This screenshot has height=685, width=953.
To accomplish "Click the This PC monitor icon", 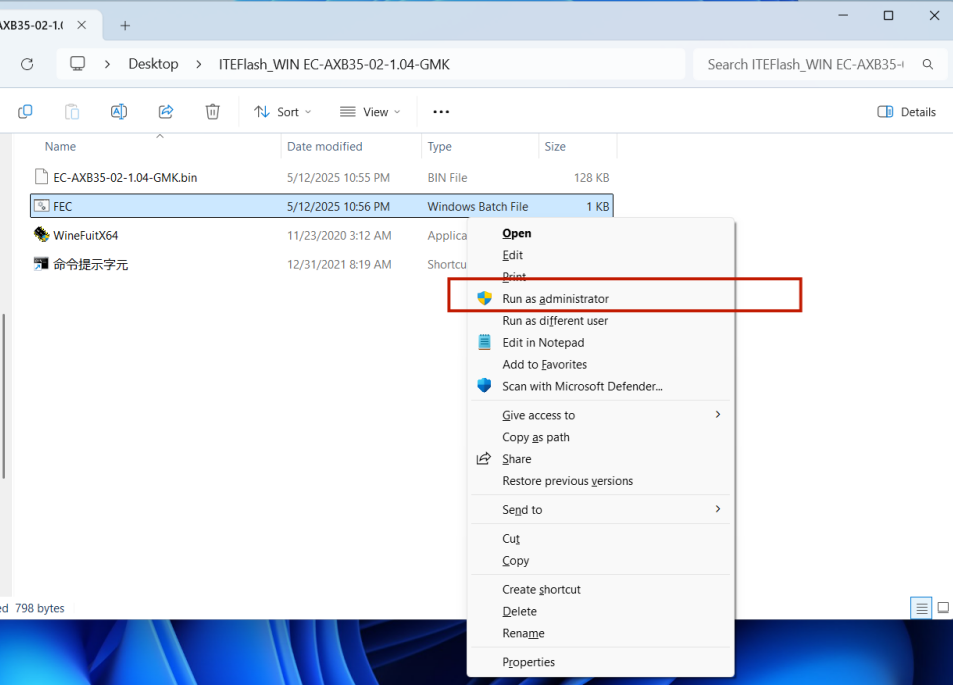I will (x=77, y=64).
